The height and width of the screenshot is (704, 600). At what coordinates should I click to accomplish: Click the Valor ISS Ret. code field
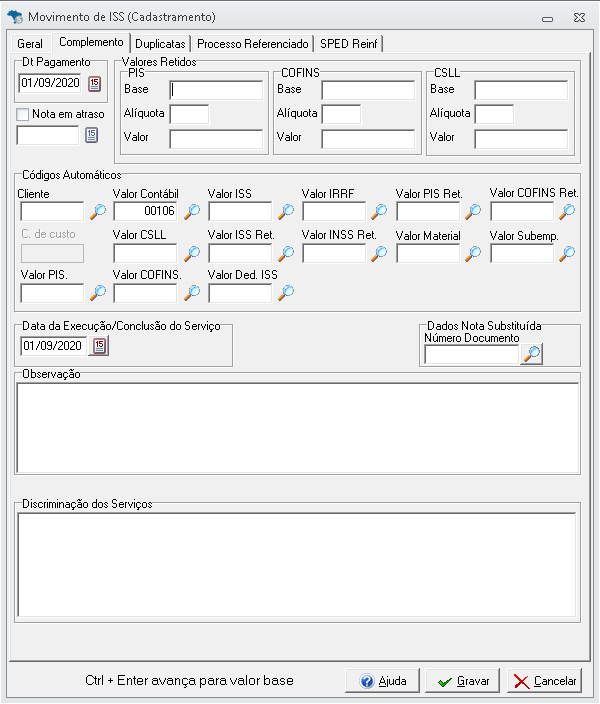(x=240, y=254)
